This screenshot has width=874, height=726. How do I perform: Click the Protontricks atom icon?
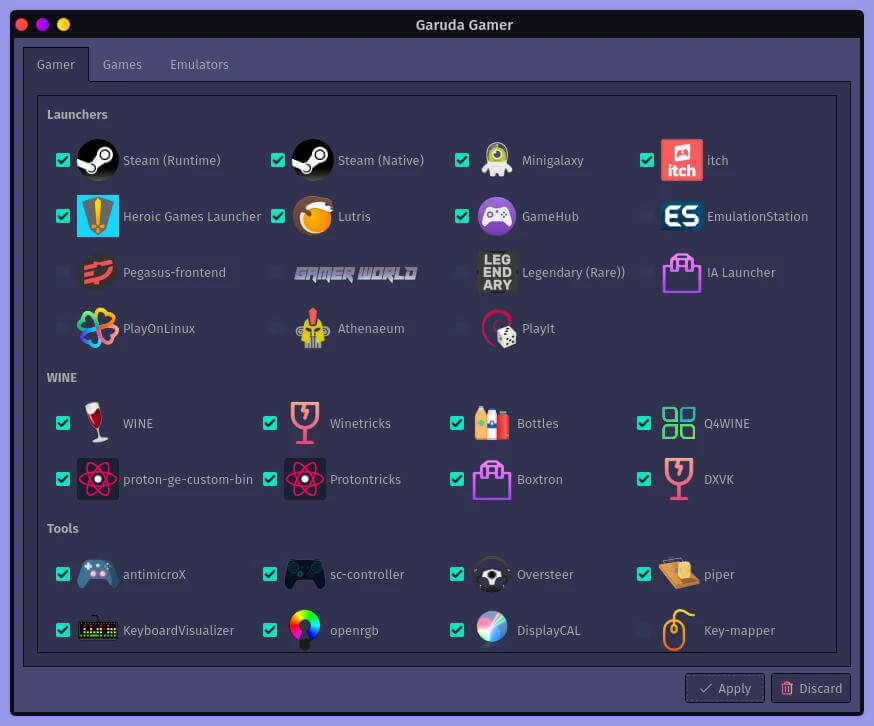click(x=304, y=479)
